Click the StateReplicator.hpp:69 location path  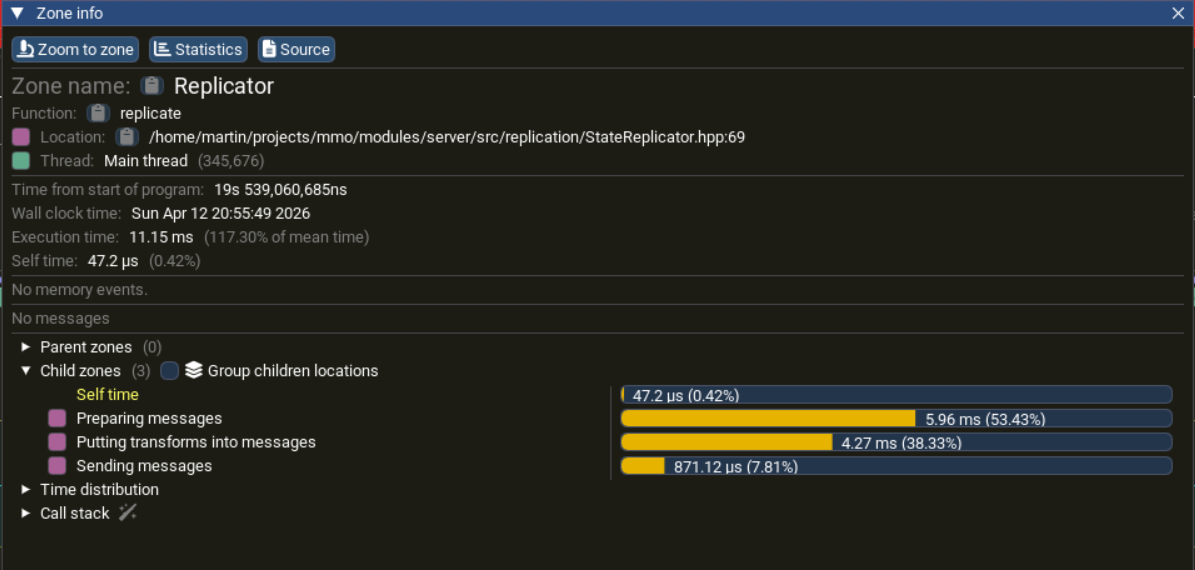tap(447, 137)
